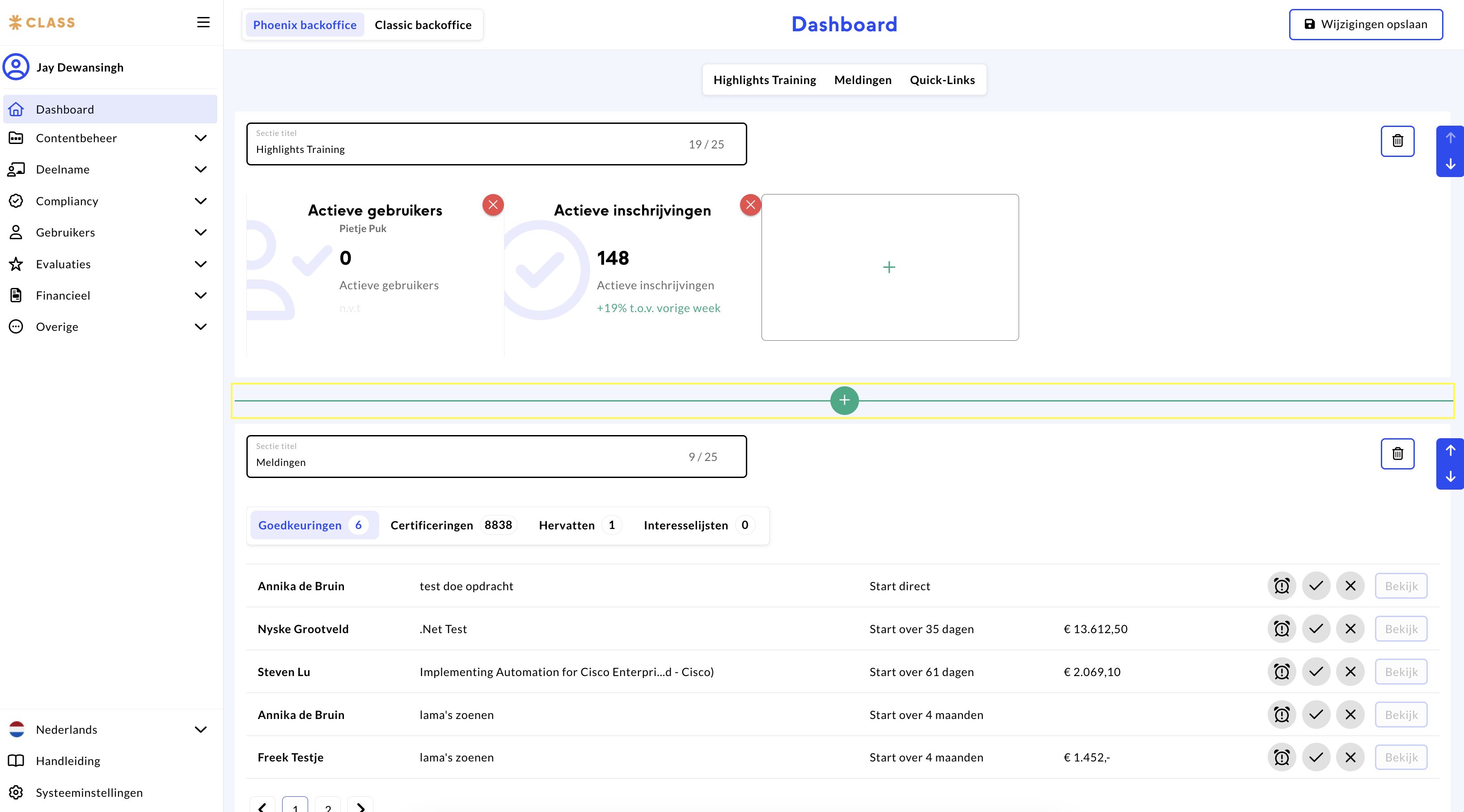Click snooze alarm icon for Nyske Grootveld
The height and width of the screenshot is (812, 1464).
1281,629
